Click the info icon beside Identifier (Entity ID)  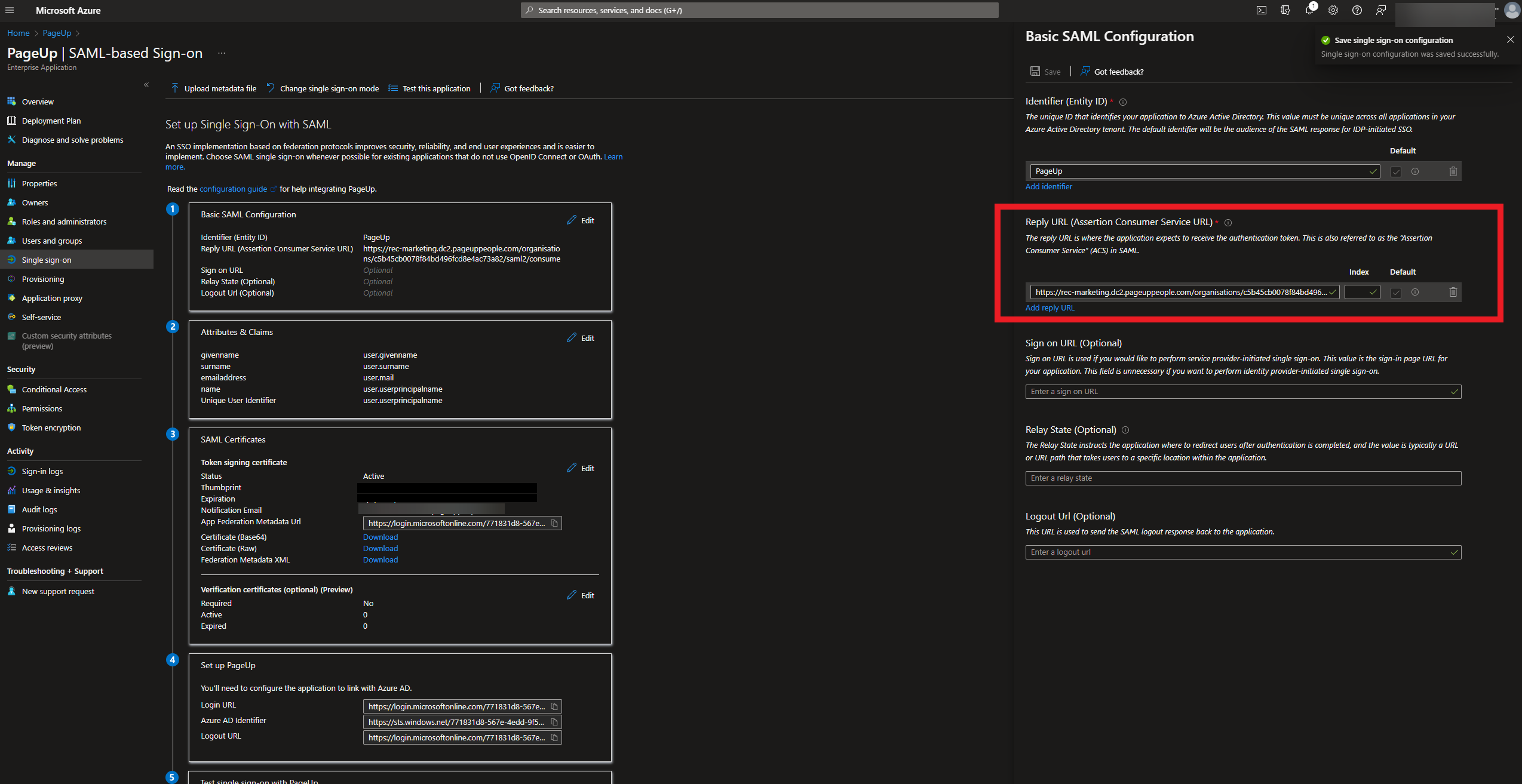[x=1122, y=102]
